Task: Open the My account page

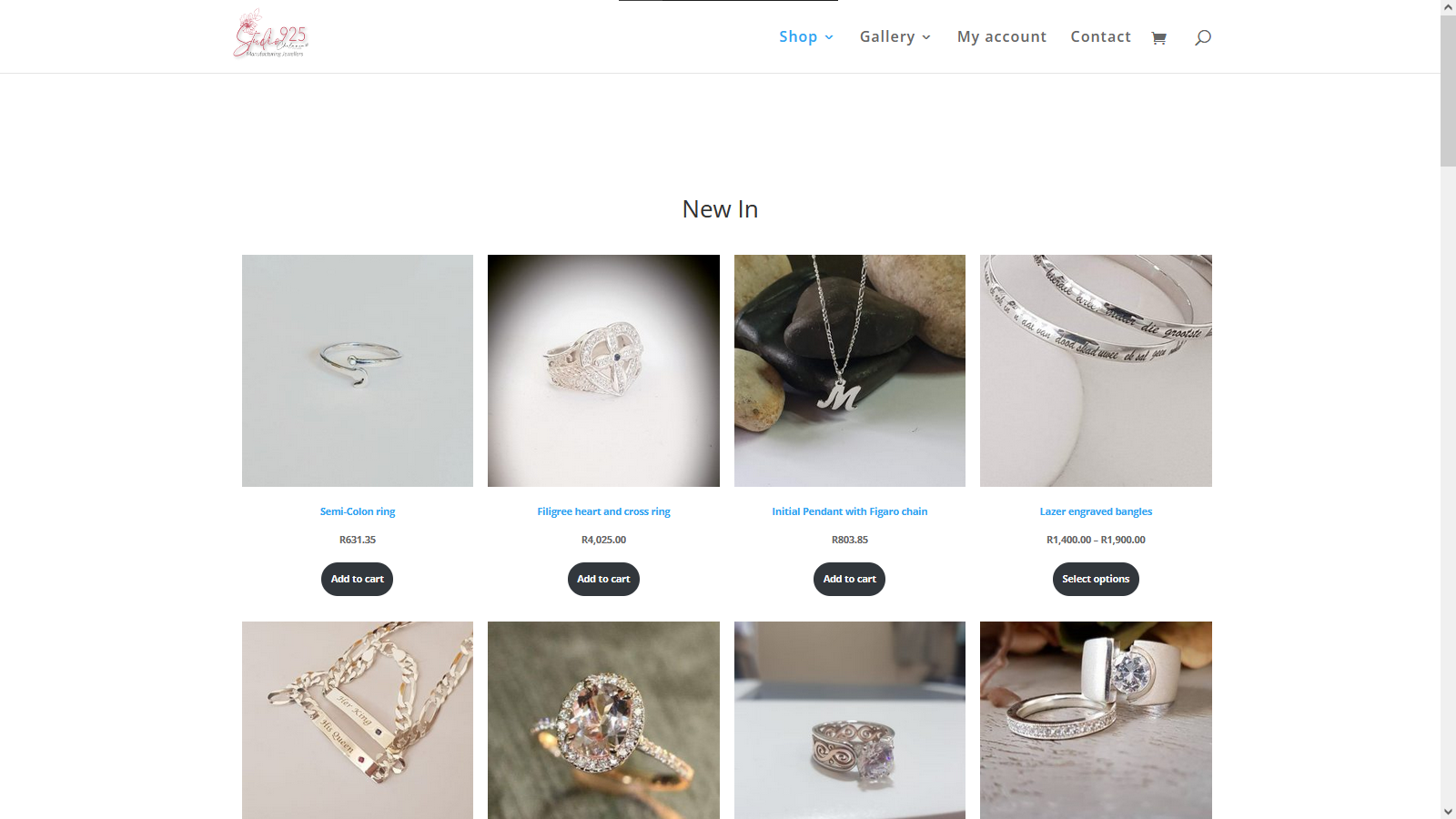Action: [1002, 36]
